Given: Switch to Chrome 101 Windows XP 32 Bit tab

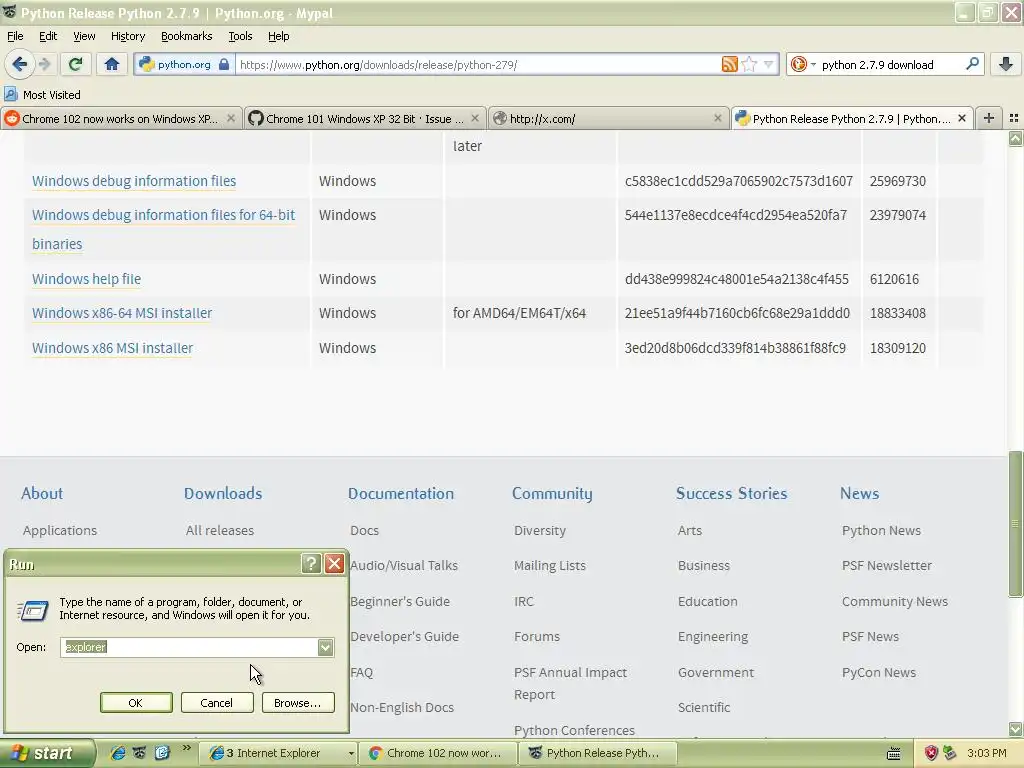Looking at the screenshot, I should (x=365, y=119).
